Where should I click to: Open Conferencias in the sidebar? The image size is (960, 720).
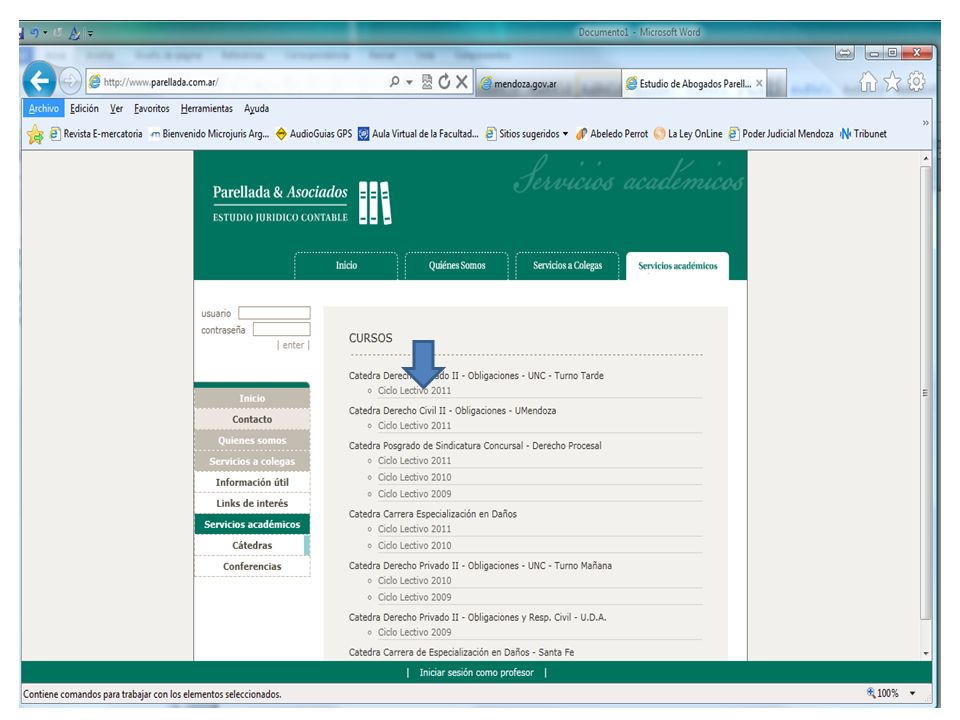pyautogui.click(x=252, y=566)
